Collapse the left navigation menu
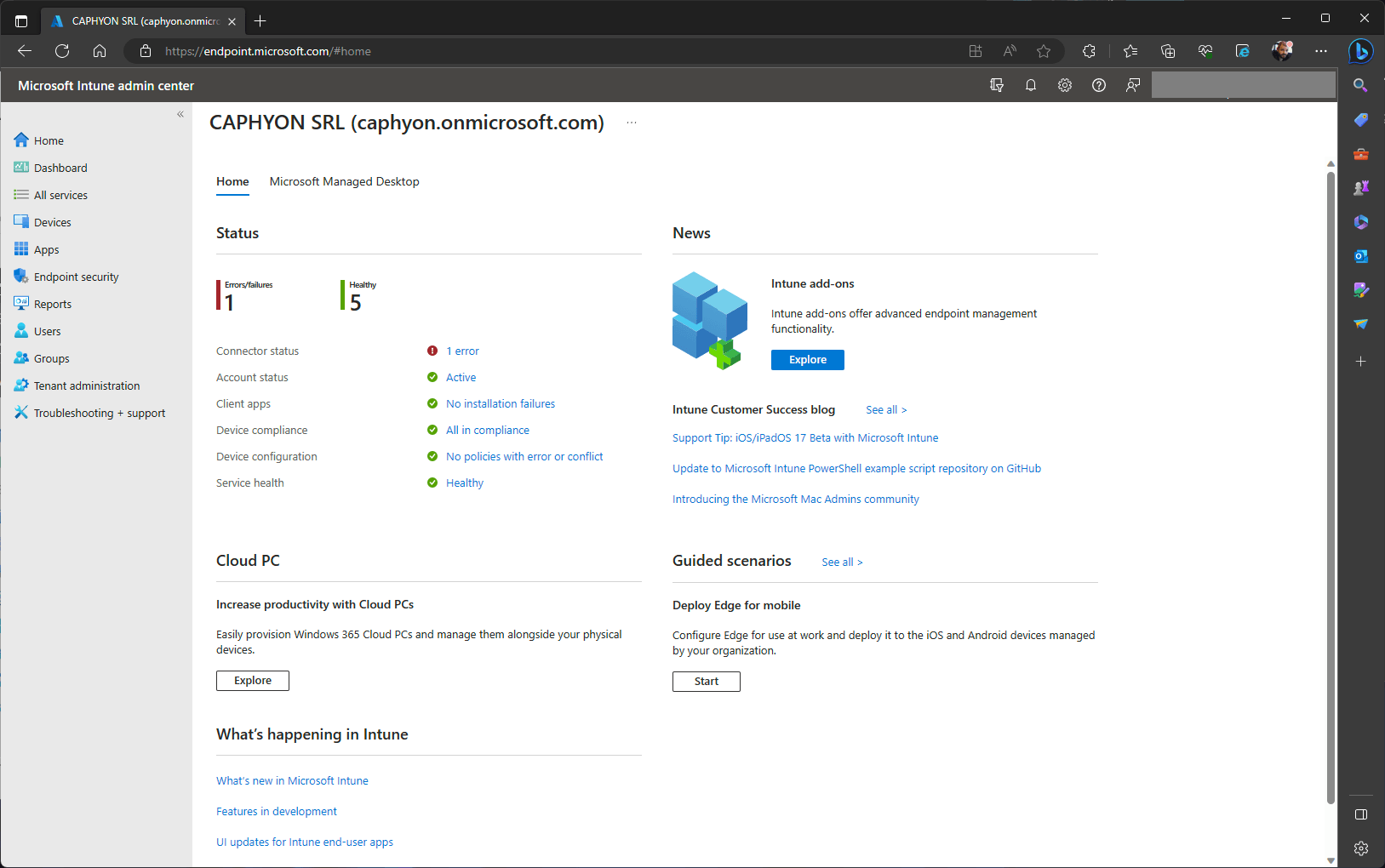This screenshot has height=868, width=1385. point(180,114)
